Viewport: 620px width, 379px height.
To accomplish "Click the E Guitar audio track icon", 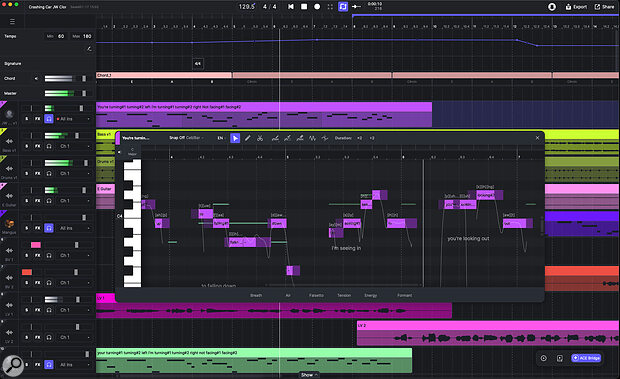I will [9, 196].
